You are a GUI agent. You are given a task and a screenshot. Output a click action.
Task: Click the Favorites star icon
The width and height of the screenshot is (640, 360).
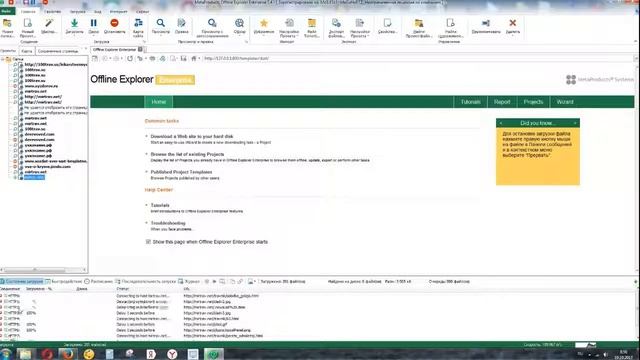point(264,23)
